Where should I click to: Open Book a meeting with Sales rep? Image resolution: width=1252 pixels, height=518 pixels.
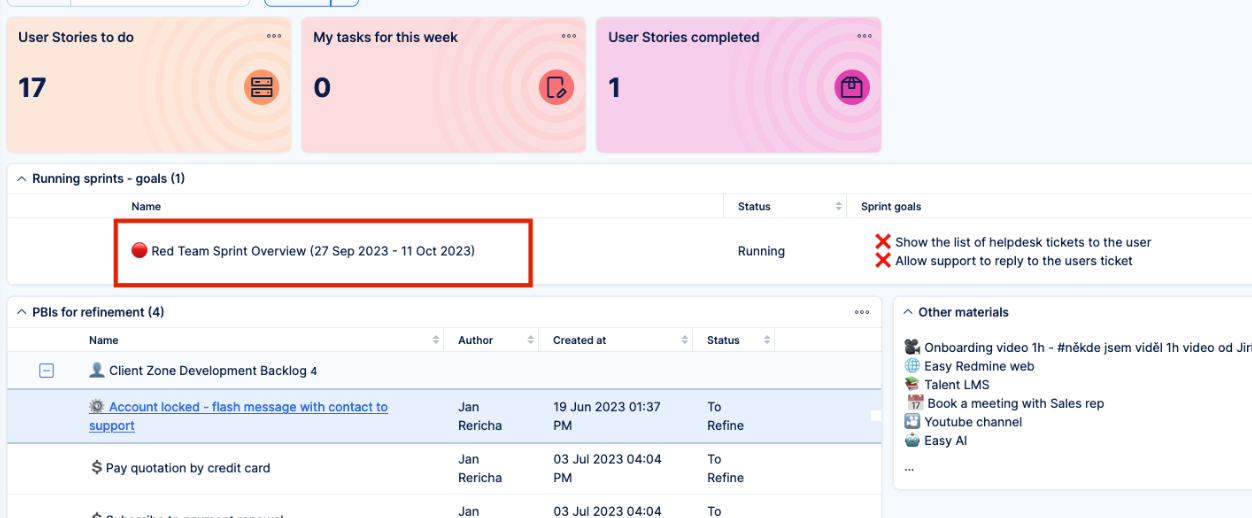pos(1015,403)
